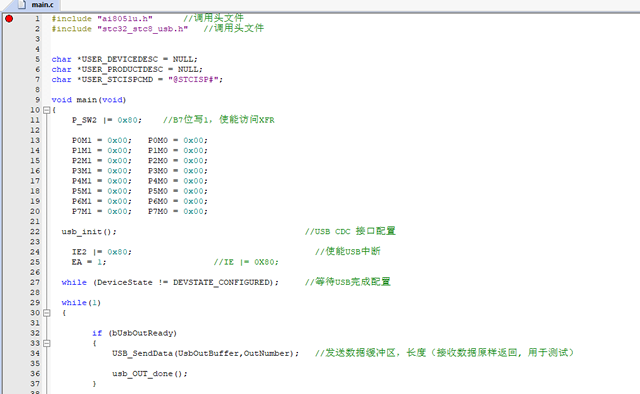Viewport: 640px width, 394px height.
Task: Click P0M1 on line 13
Action: (82, 140)
